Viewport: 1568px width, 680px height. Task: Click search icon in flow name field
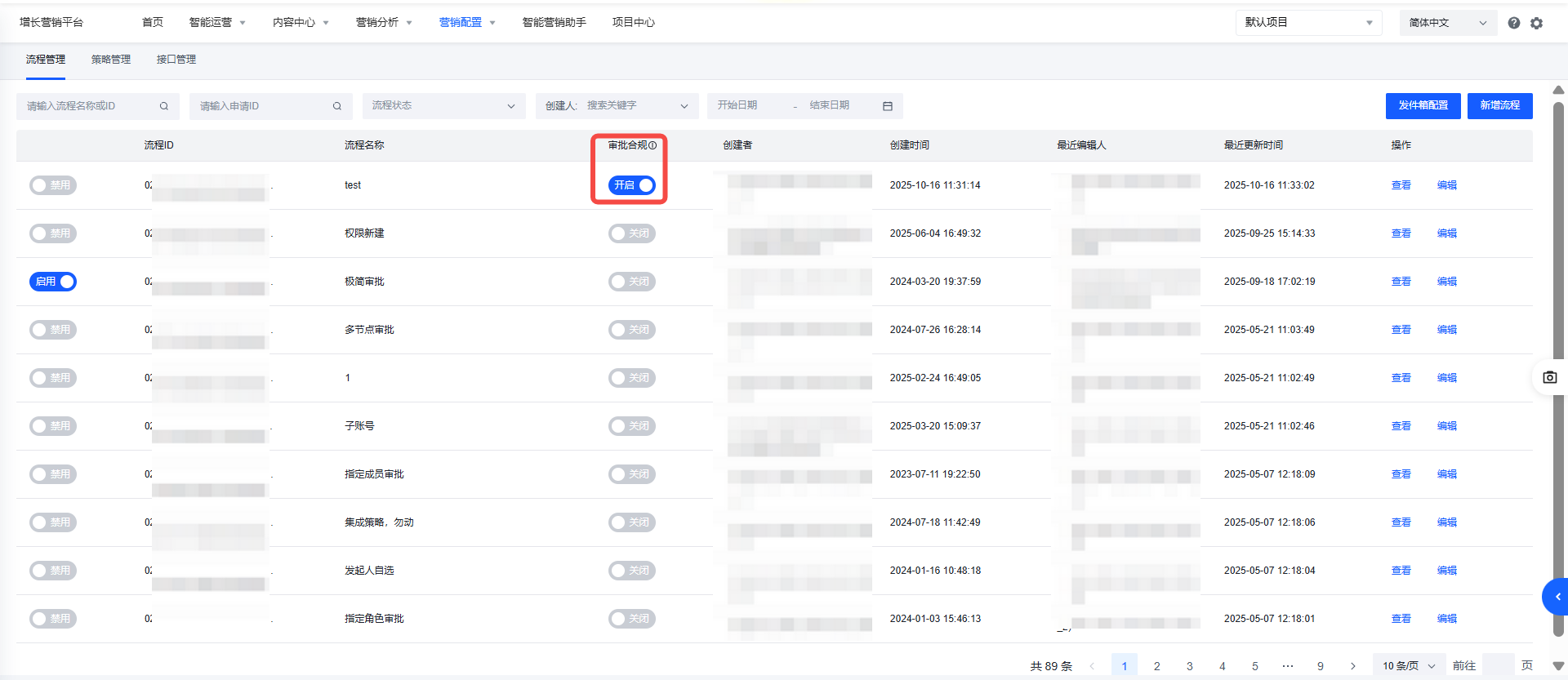164,106
